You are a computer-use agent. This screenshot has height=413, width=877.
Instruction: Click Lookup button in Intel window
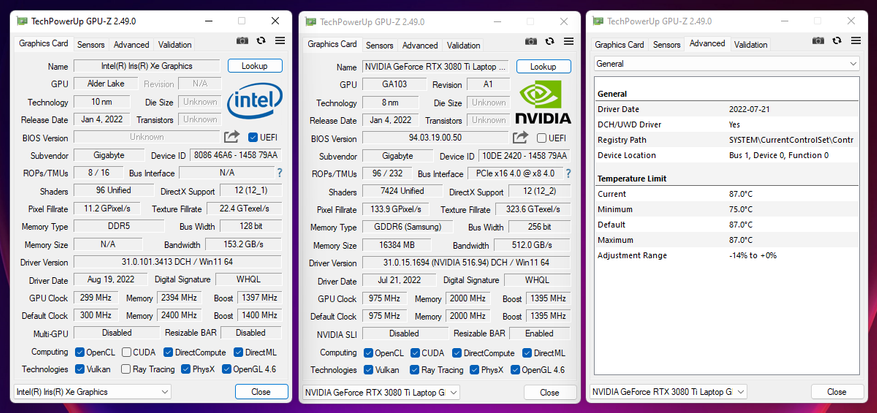(x=255, y=65)
